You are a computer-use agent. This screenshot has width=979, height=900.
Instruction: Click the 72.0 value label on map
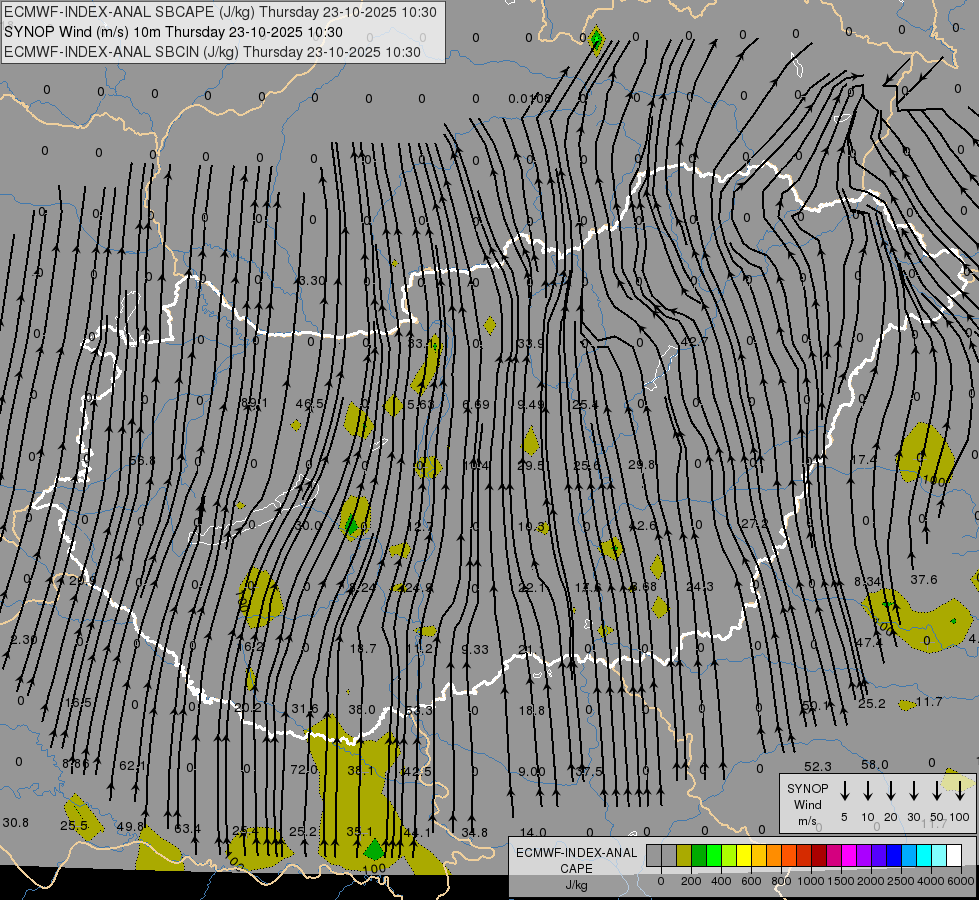click(x=303, y=770)
